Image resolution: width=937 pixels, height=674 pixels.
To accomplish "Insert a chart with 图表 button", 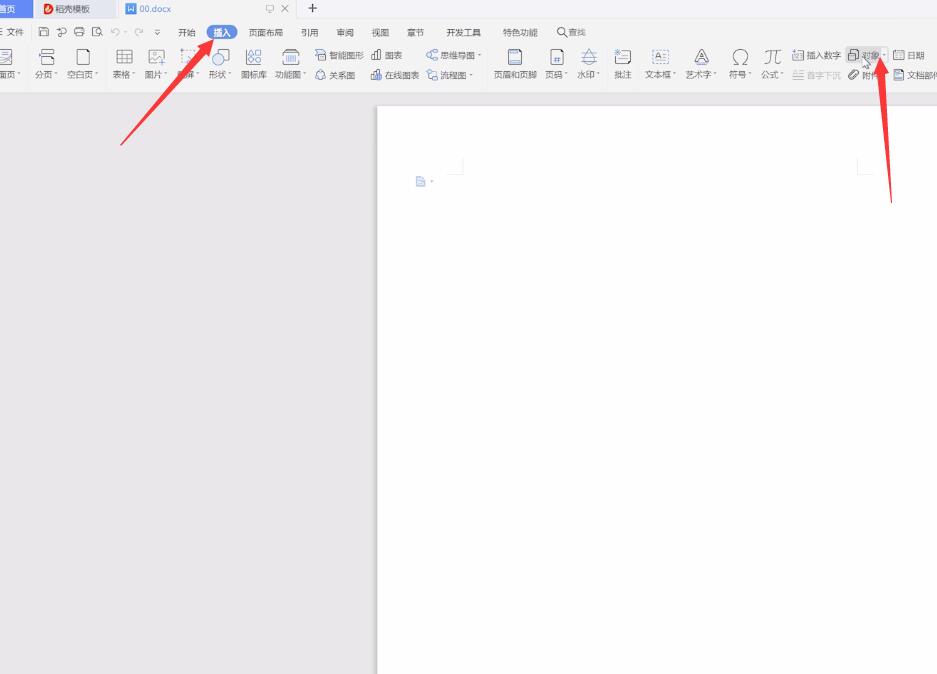I will (x=387, y=55).
